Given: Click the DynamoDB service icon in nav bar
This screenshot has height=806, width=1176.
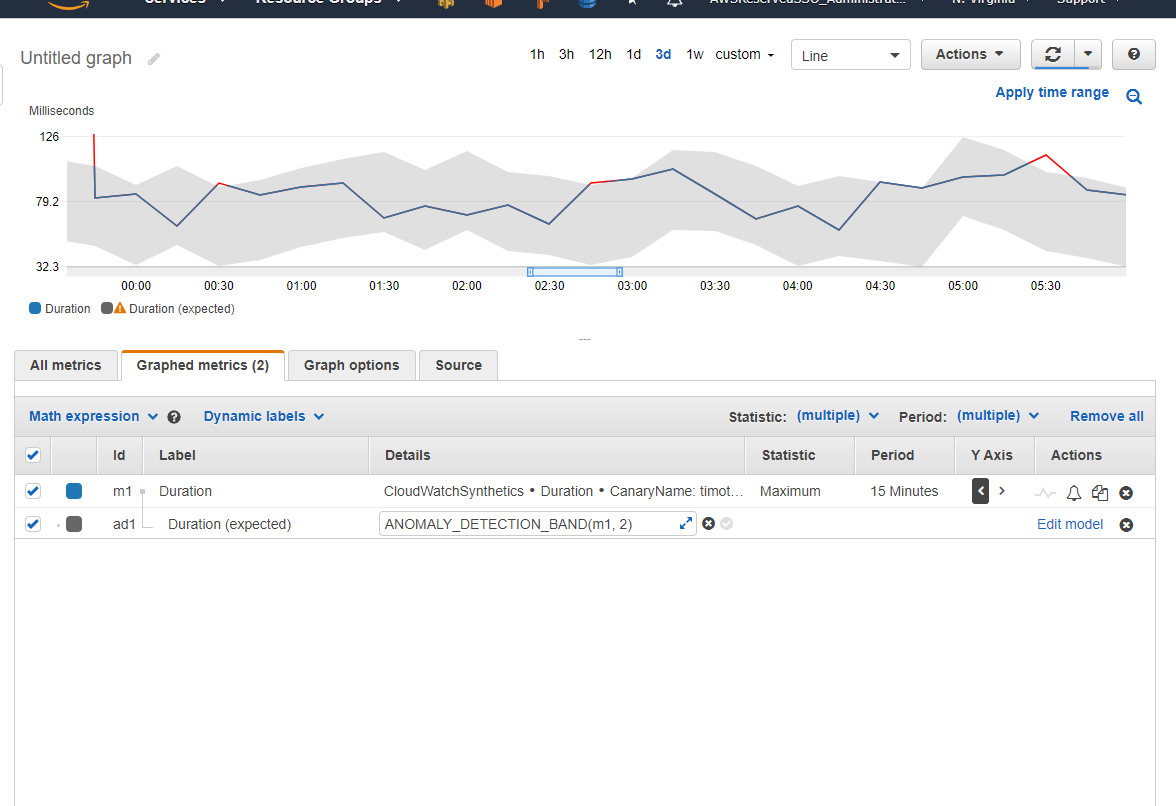Looking at the screenshot, I should (587, 4).
